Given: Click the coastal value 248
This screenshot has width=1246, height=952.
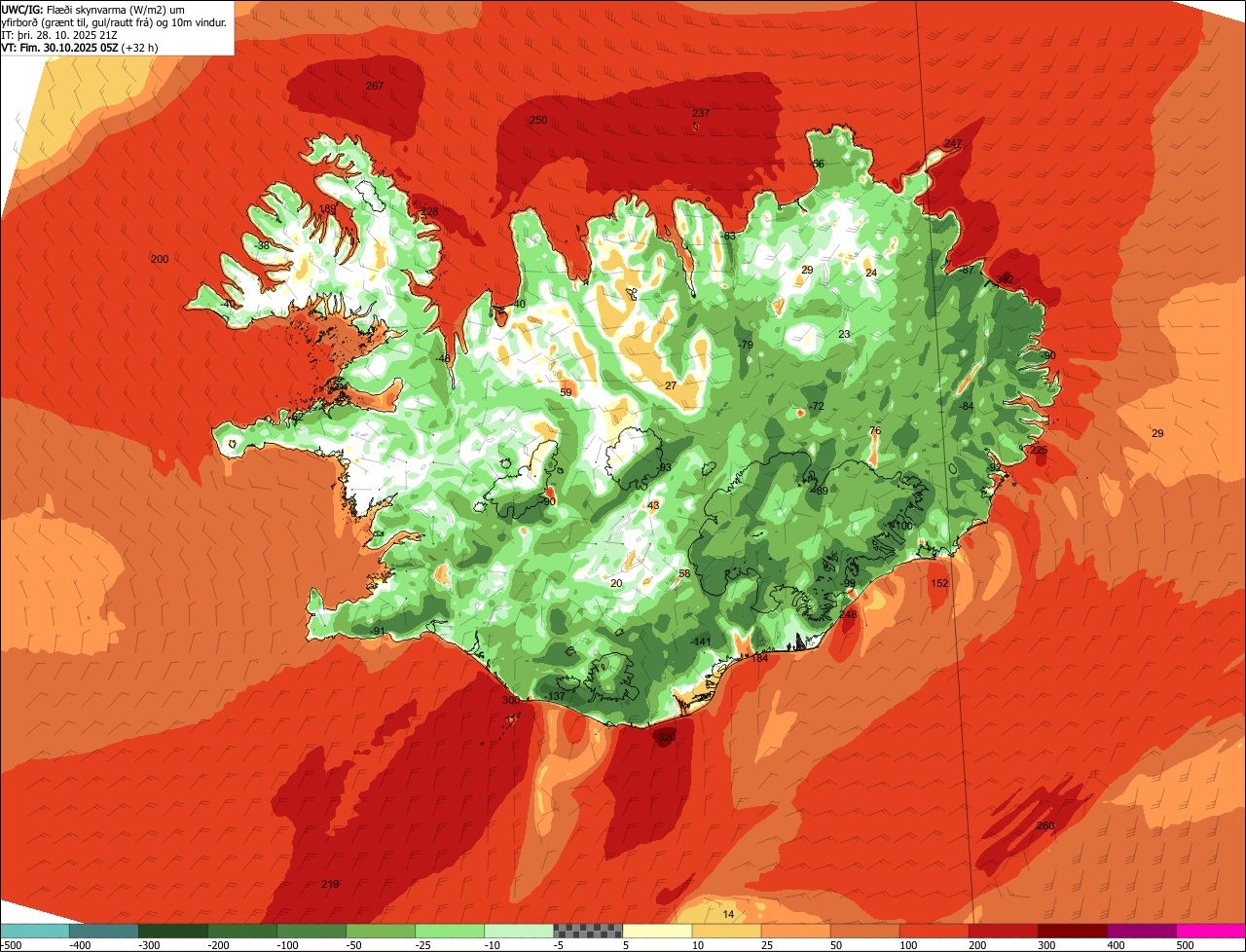Looking at the screenshot, I should click(x=848, y=614).
